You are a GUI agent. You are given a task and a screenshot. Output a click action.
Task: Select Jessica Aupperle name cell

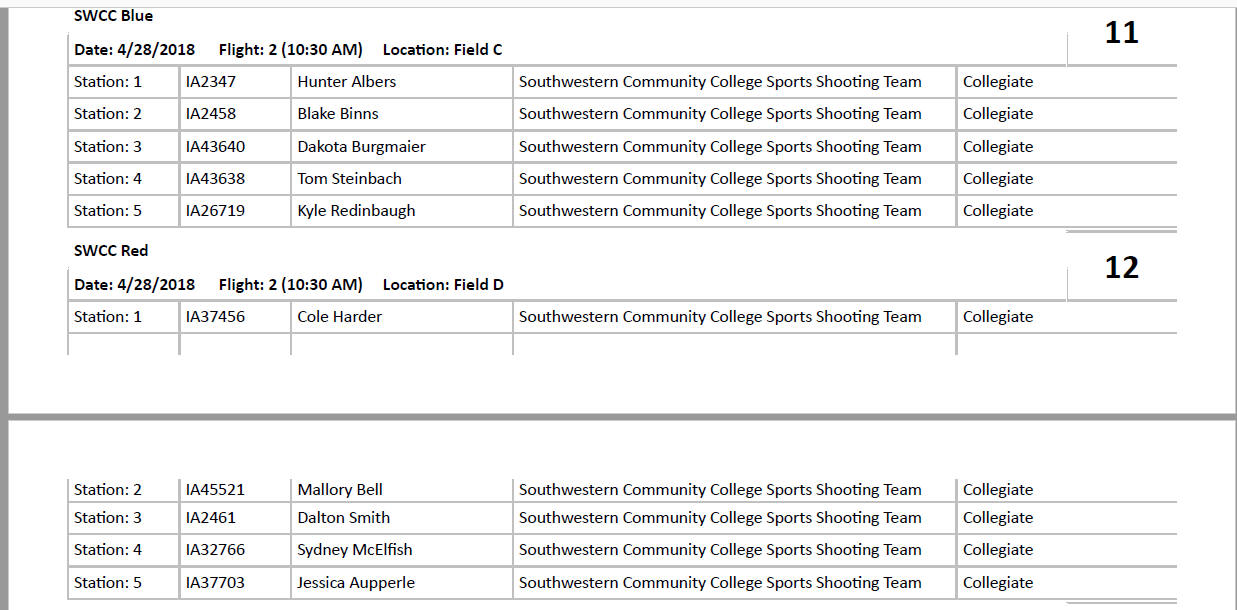(x=356, y=583)
